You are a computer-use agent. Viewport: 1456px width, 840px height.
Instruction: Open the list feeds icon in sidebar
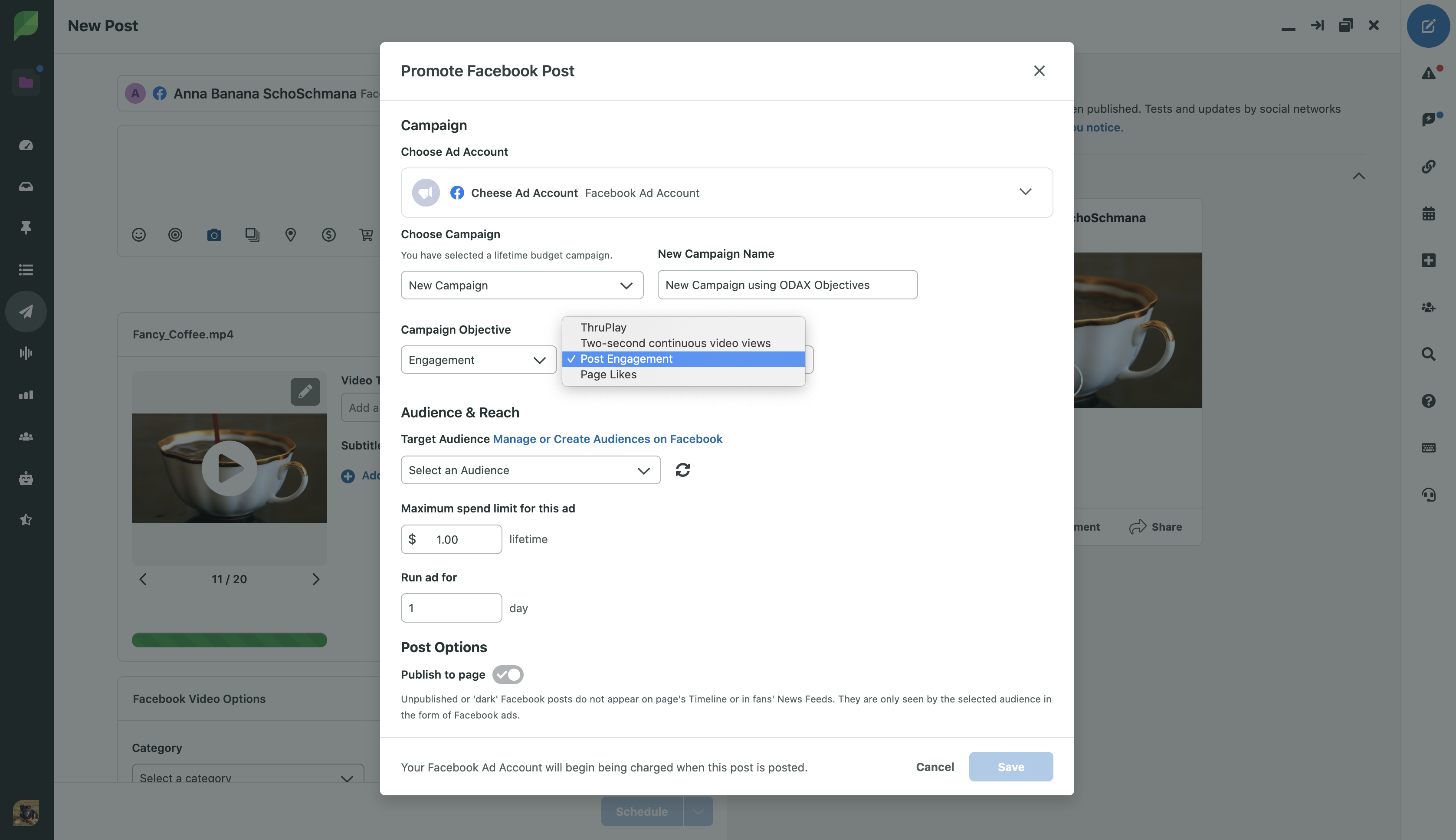pyautogui.click(x=26, y=269)
